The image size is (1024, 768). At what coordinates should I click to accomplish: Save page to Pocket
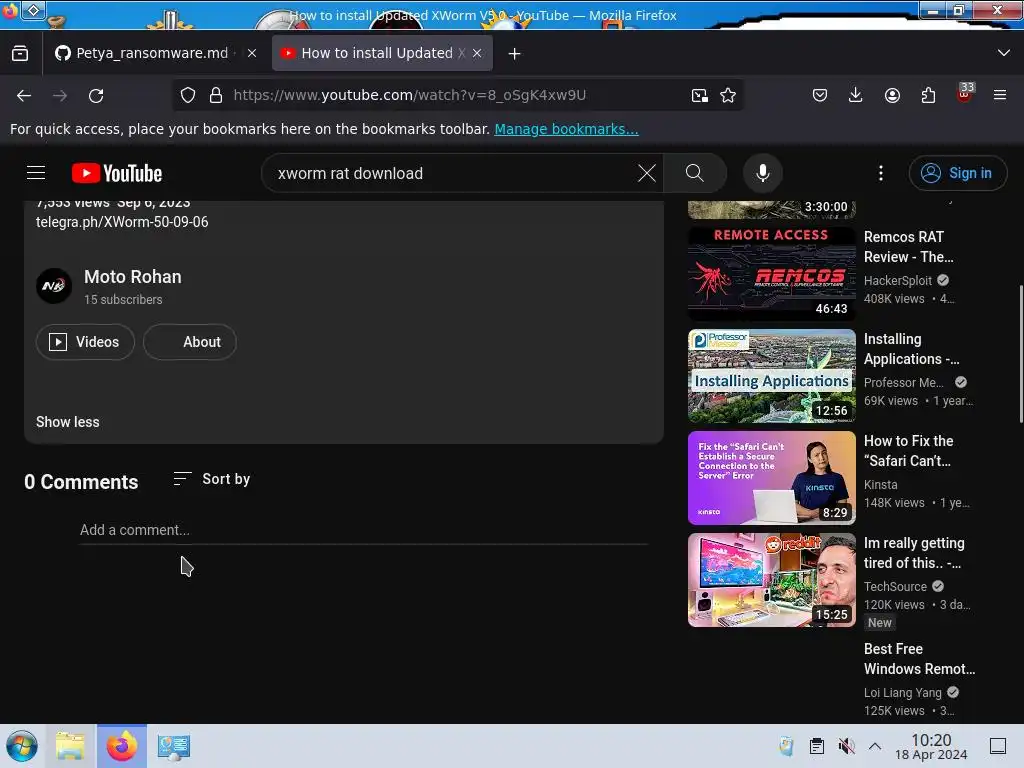coord(820,95)
